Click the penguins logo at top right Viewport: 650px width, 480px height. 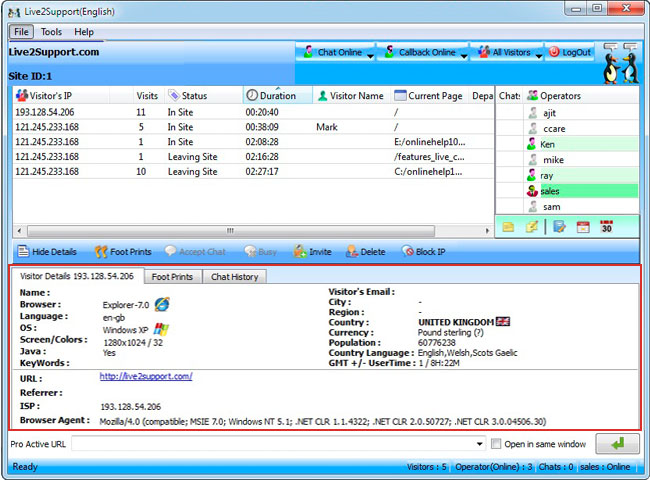620,63
